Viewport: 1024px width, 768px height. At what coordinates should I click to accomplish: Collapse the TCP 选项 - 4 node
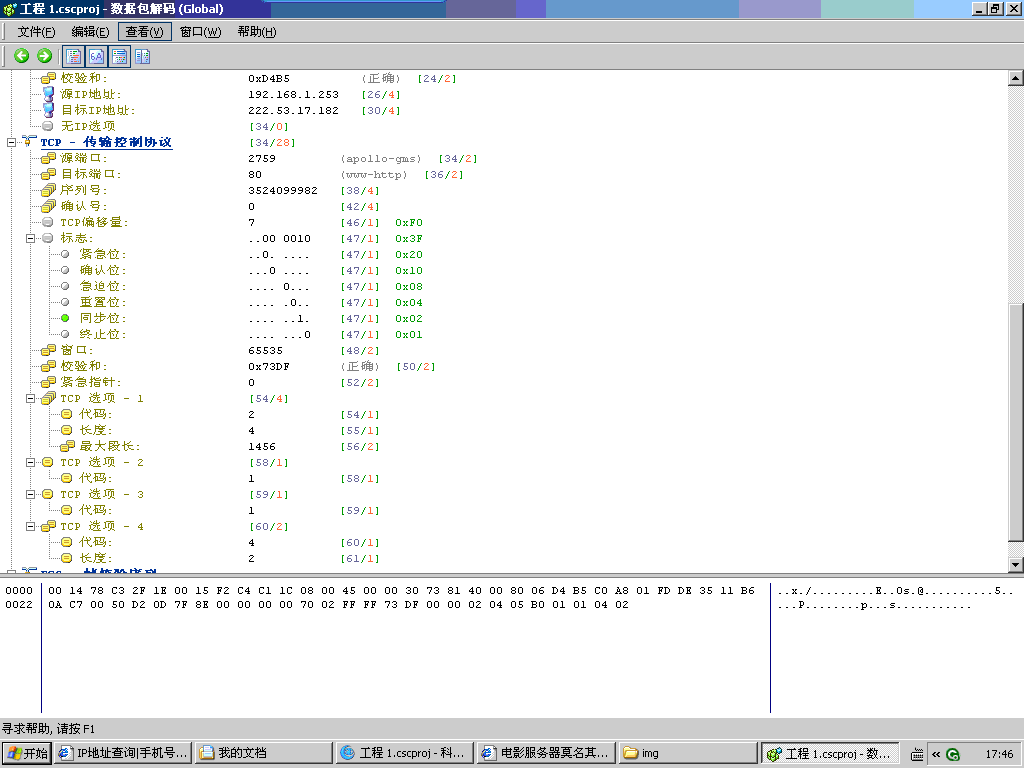[x=31, y=526]
